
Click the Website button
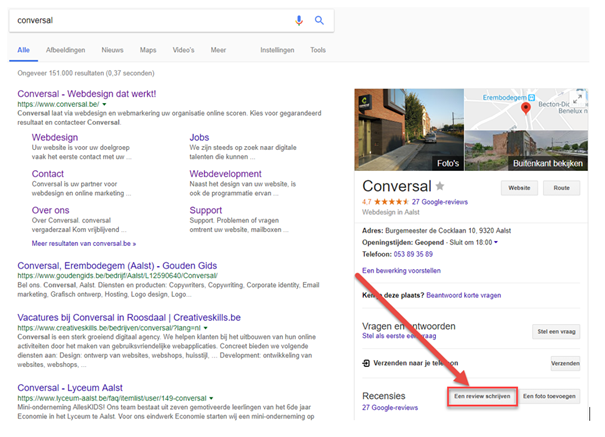pyautogui.click(x=519, y=188)
